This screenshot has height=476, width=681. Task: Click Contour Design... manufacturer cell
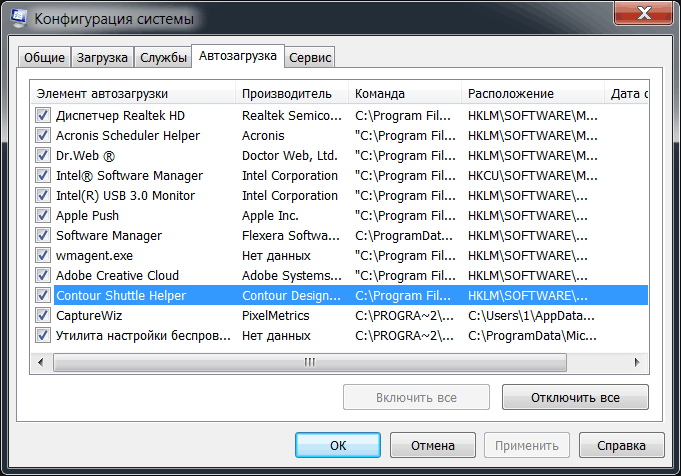pos(291,295)
